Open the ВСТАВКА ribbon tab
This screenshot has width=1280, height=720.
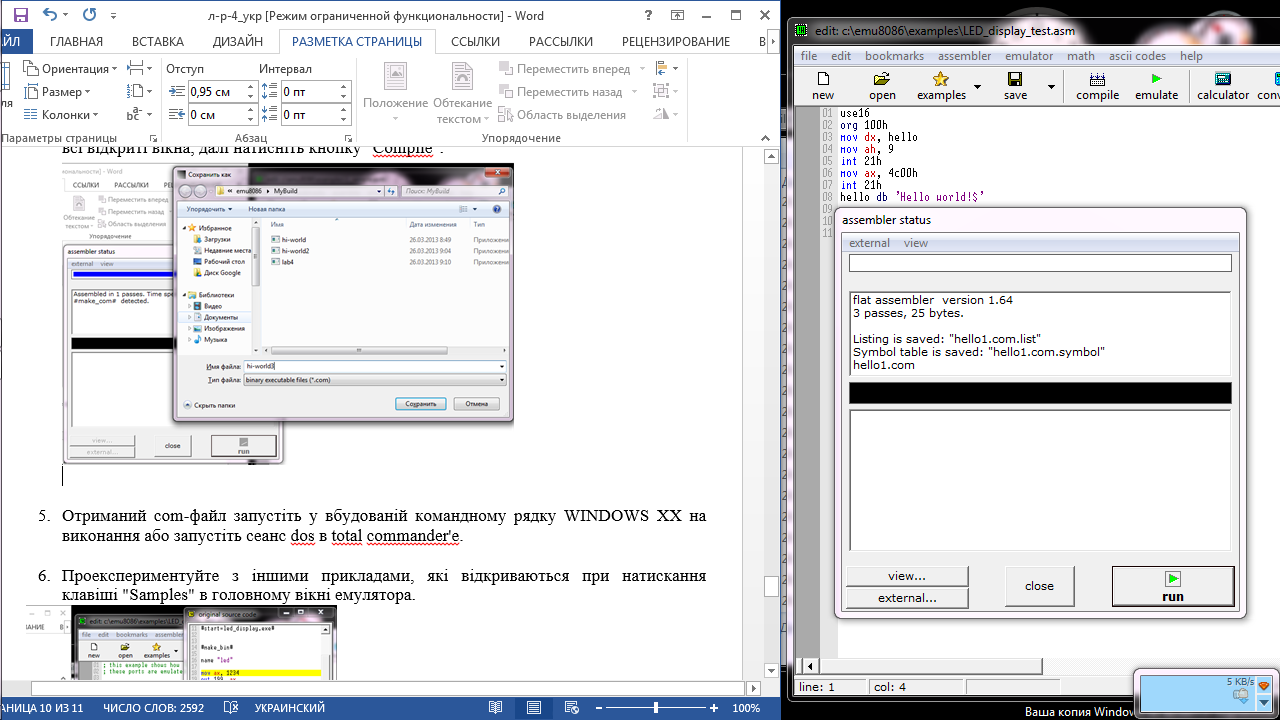(x=158, y=41)
